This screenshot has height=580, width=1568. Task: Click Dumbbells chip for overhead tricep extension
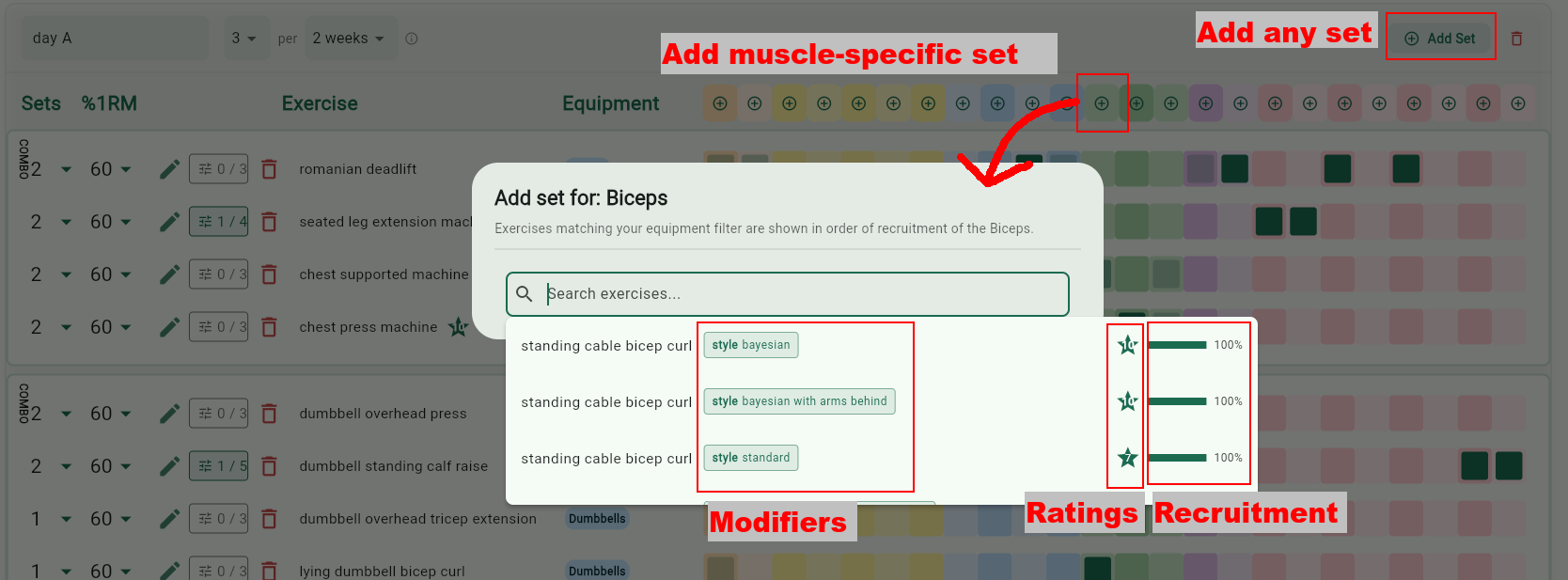coord(597,519)
